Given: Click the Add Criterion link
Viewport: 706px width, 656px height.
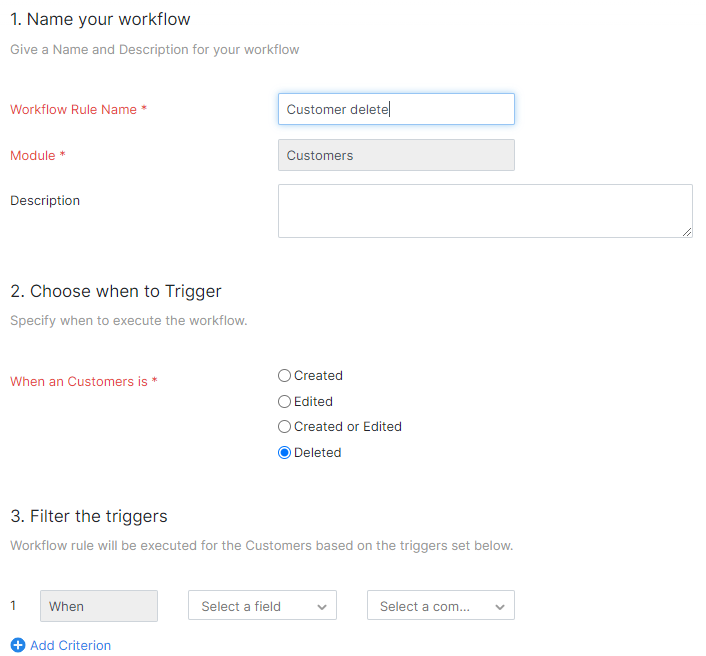Looking at the screenshot, I should 70,645.
